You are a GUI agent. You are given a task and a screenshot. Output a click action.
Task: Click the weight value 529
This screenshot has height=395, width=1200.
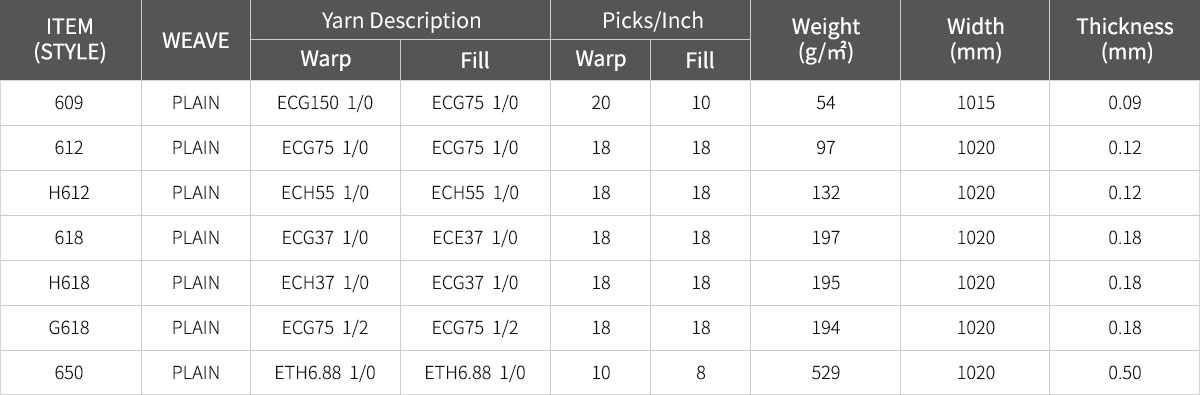[x=826, y=373]
